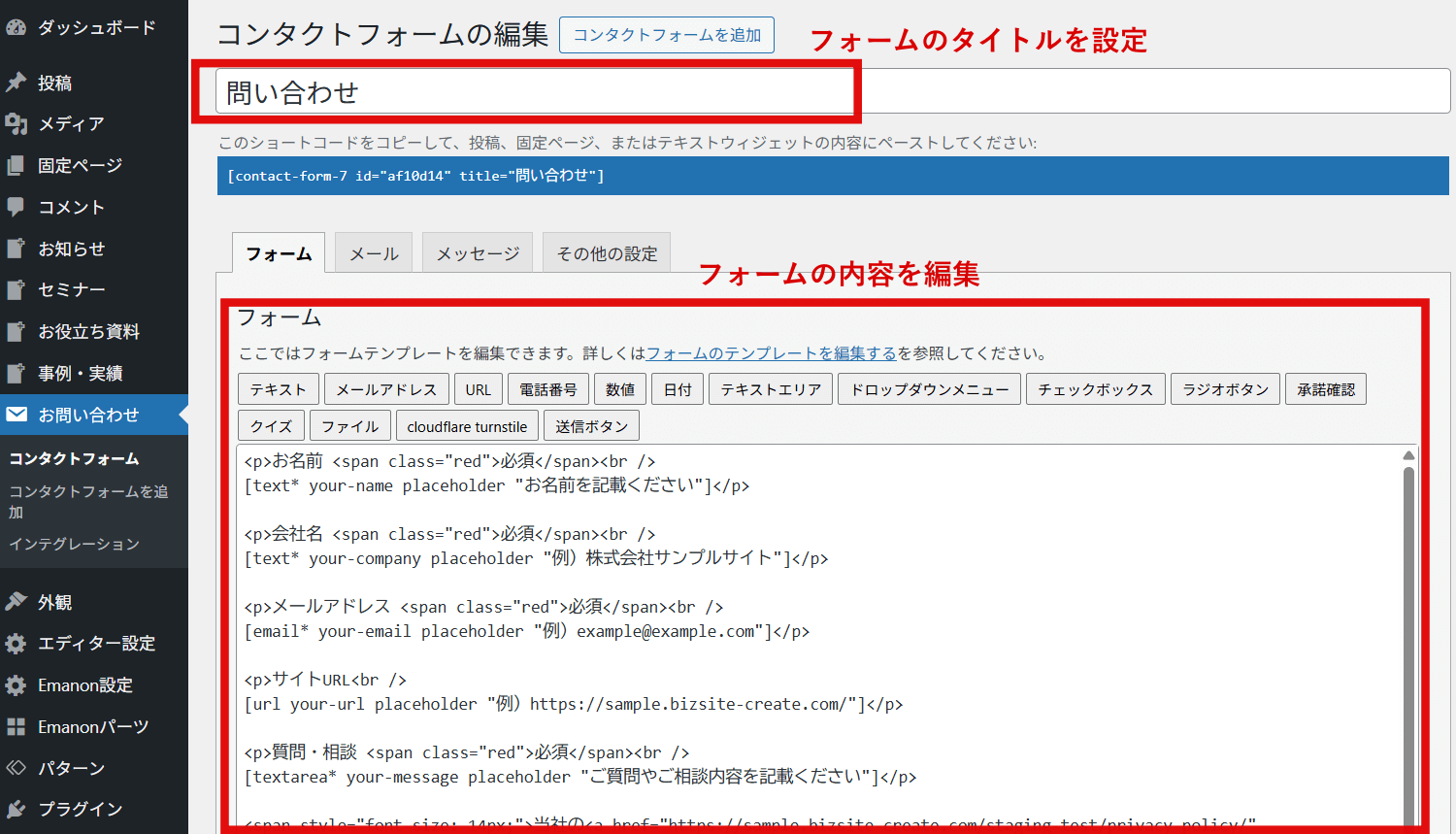
Task: Open Appearance paintbrush icon (外観)
Action: click(x=17, y=602)
